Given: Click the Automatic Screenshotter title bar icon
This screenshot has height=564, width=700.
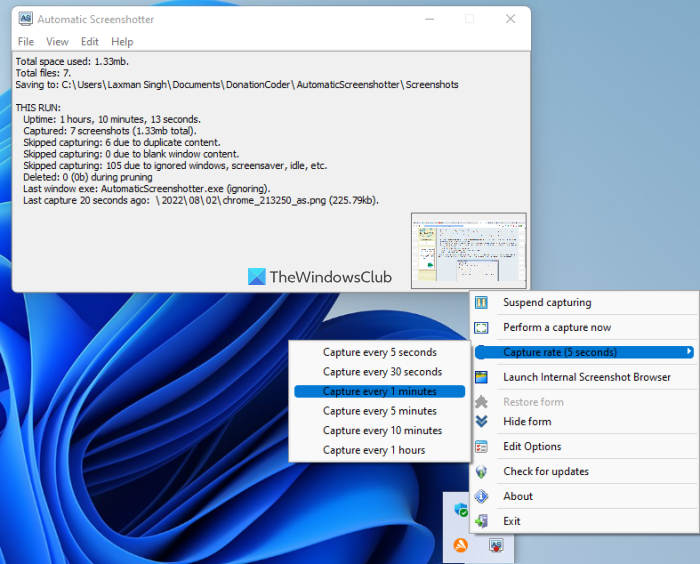Looking at the screenshot, I should click(25, 19).
